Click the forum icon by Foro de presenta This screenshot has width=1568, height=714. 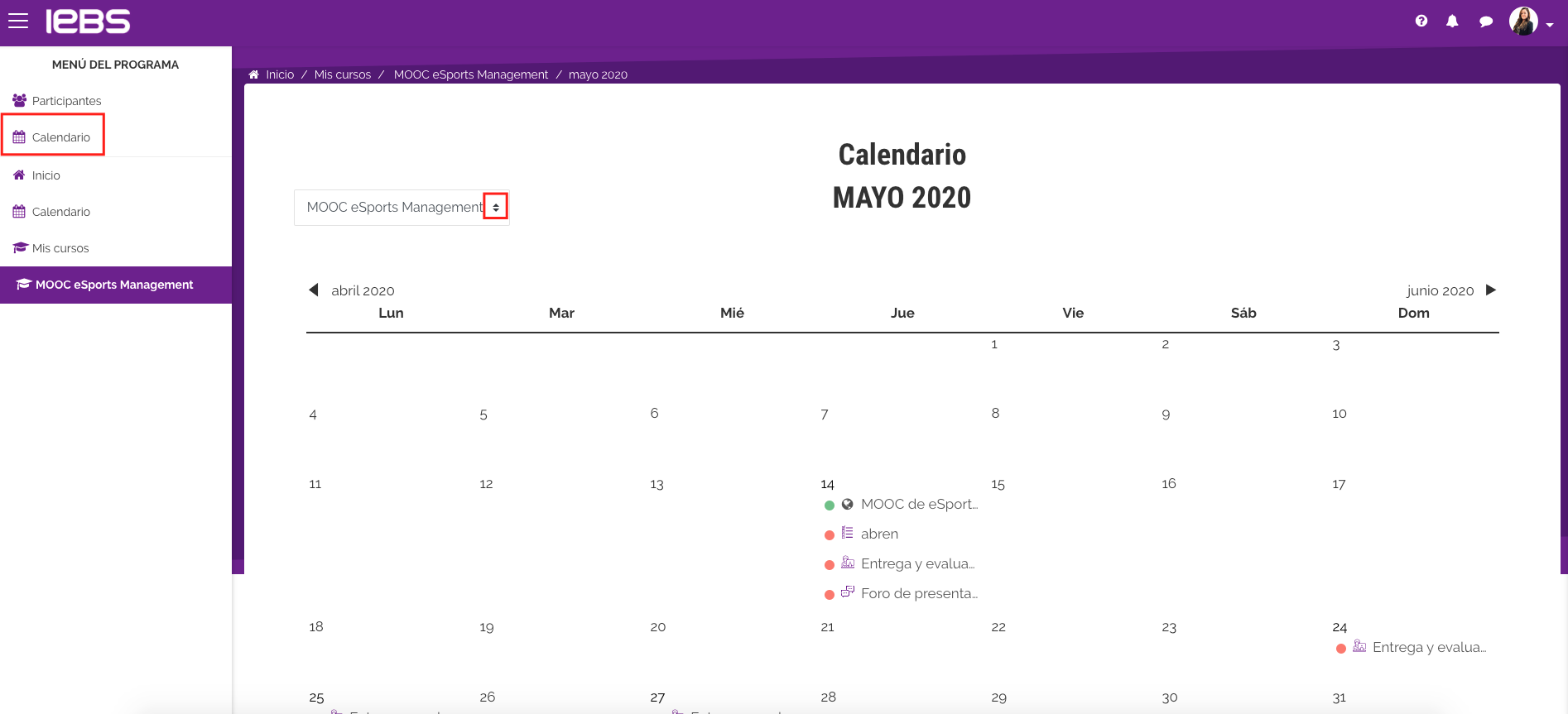pyautogui.click(x=848, y=592)
